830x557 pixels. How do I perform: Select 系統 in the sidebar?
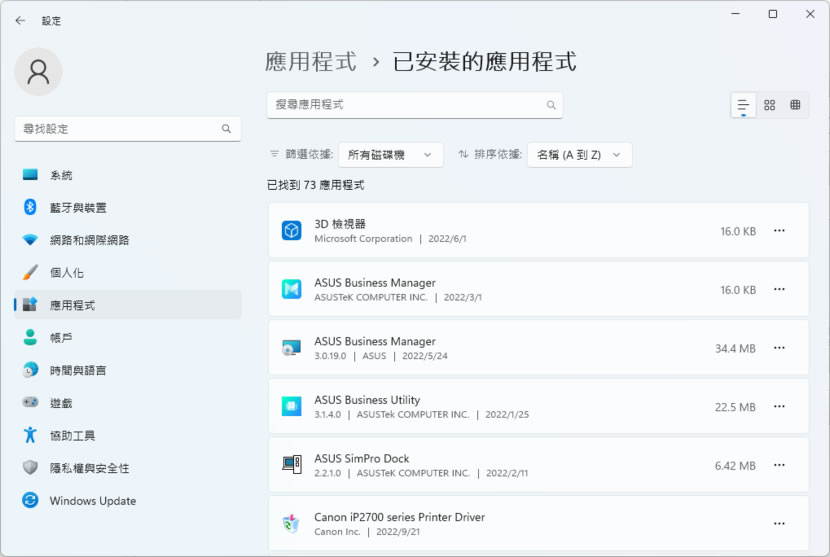[128, 175]
